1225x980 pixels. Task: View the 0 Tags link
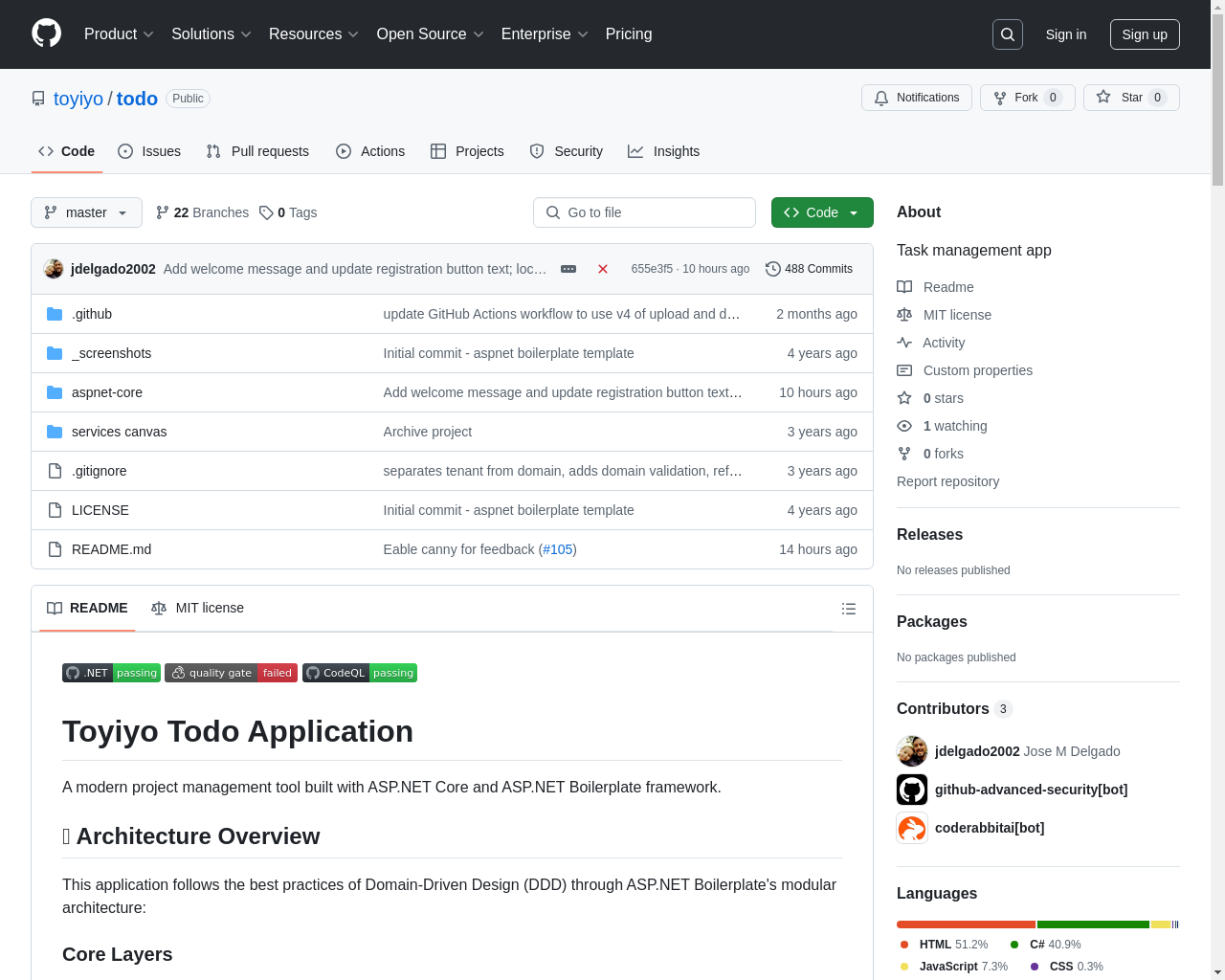pos(288,212)
